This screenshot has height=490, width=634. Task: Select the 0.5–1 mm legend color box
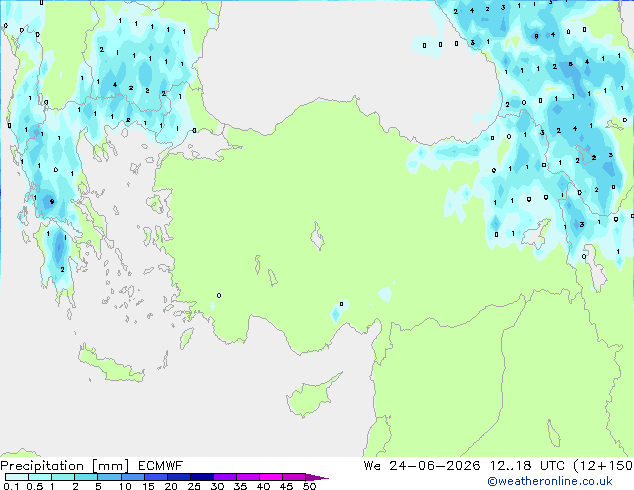pyautogui.click(x=40, y=477)
